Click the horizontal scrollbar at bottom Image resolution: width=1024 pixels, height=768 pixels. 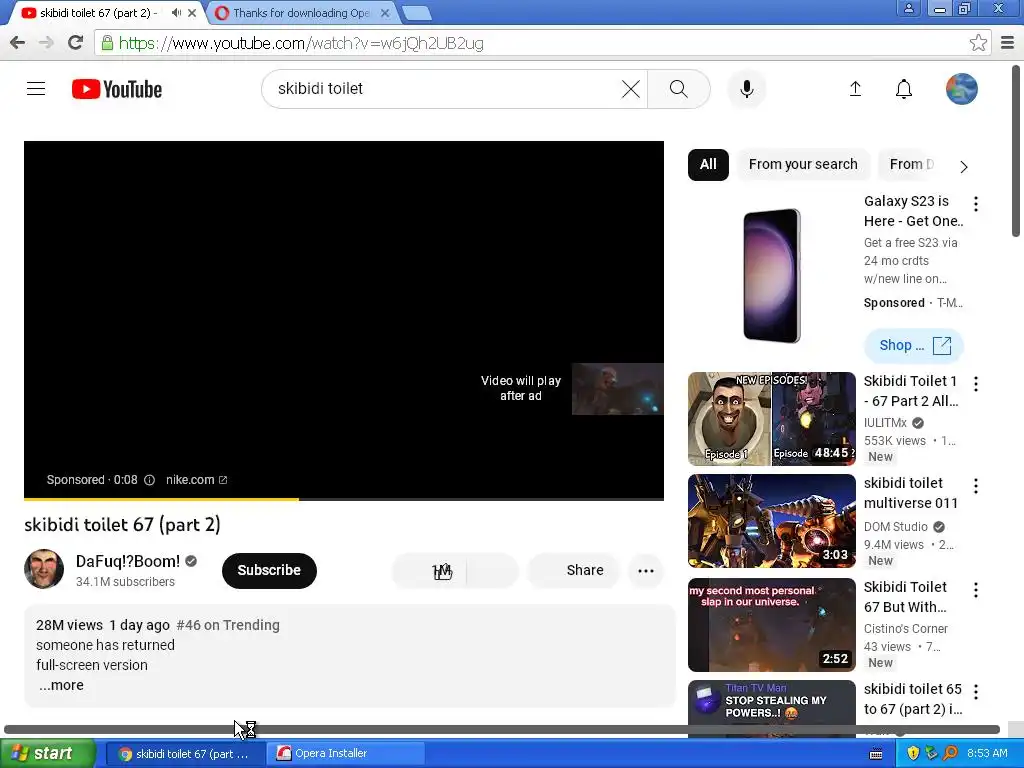click(x=502, y=729)
